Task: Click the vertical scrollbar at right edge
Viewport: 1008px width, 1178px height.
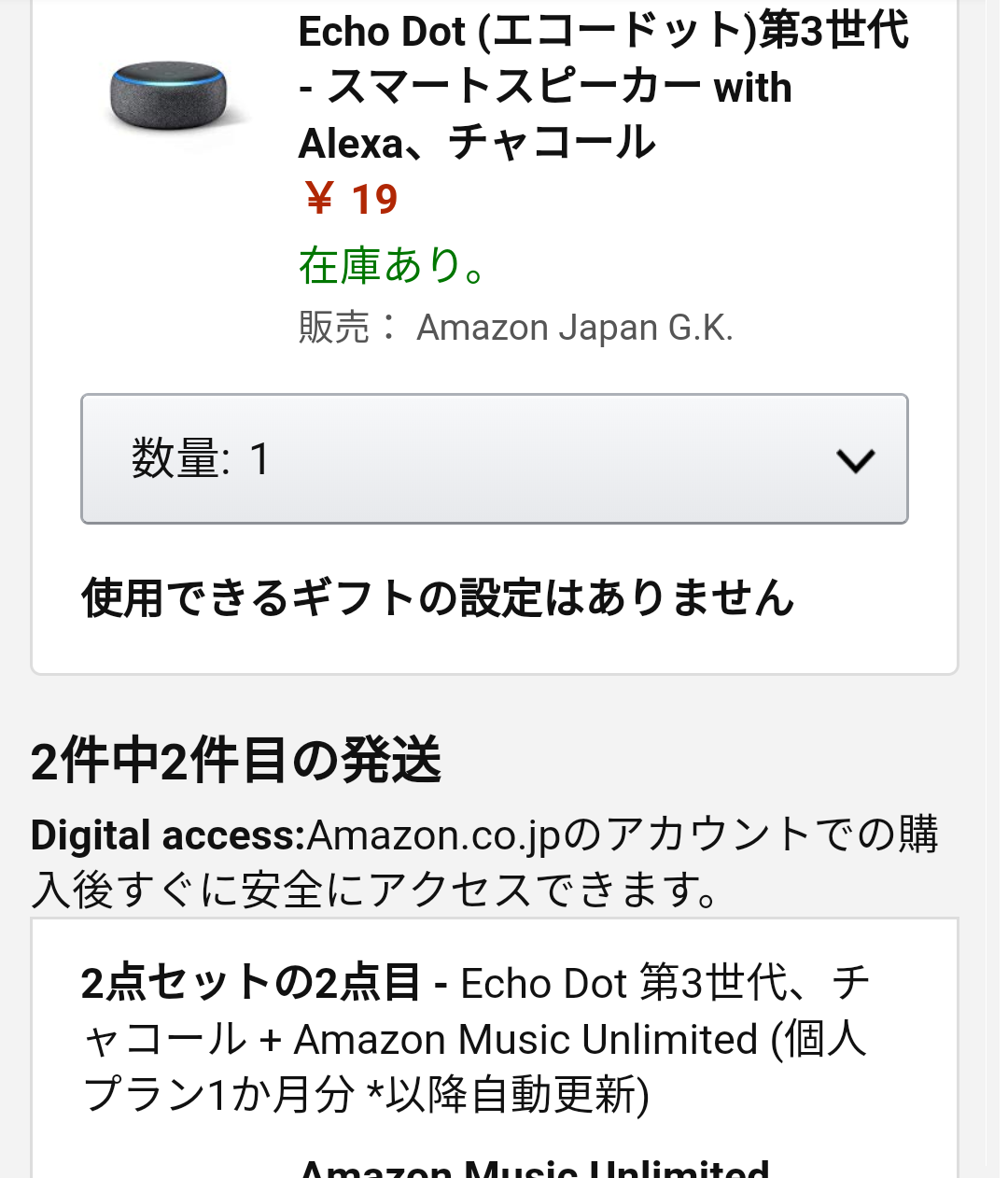Action: (x=993, y=589)
